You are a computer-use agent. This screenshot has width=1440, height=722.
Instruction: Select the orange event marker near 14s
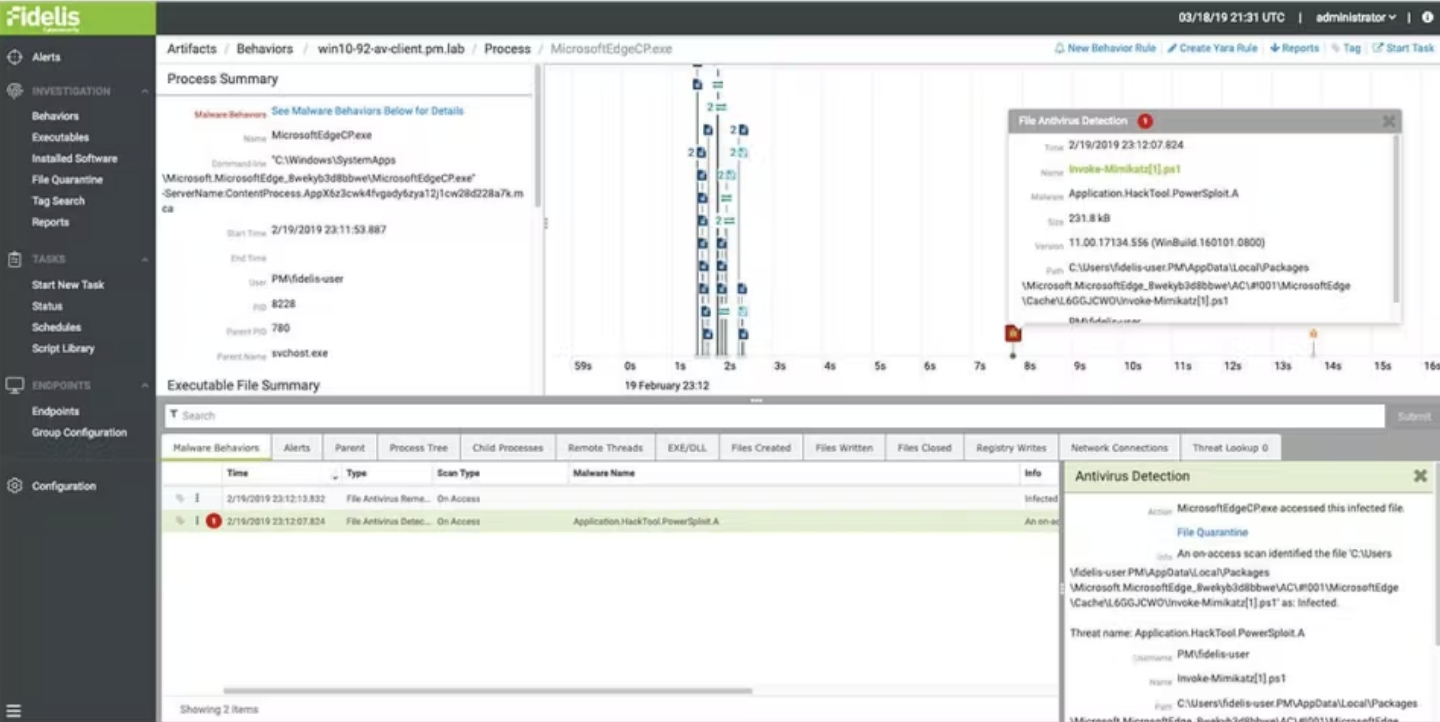[1313, 334]
